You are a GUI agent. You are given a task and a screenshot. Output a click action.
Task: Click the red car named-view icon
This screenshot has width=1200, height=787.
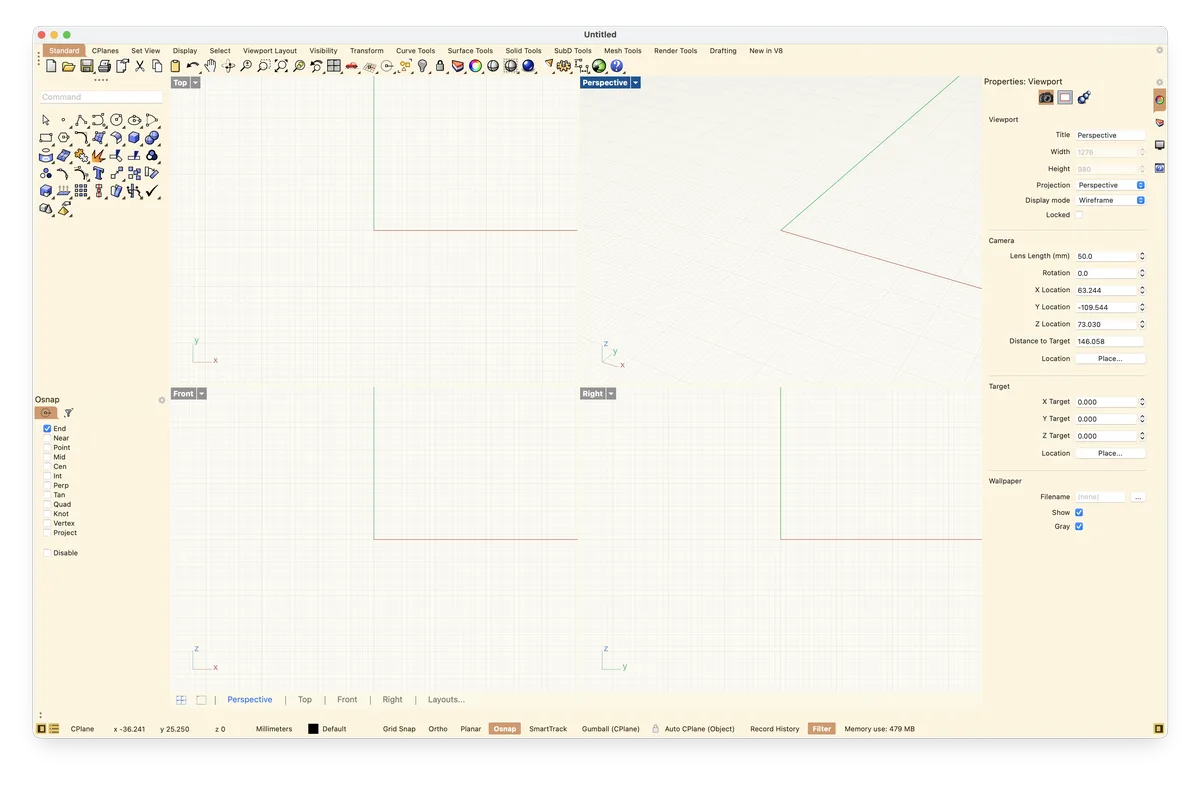(x=352, y=66)
